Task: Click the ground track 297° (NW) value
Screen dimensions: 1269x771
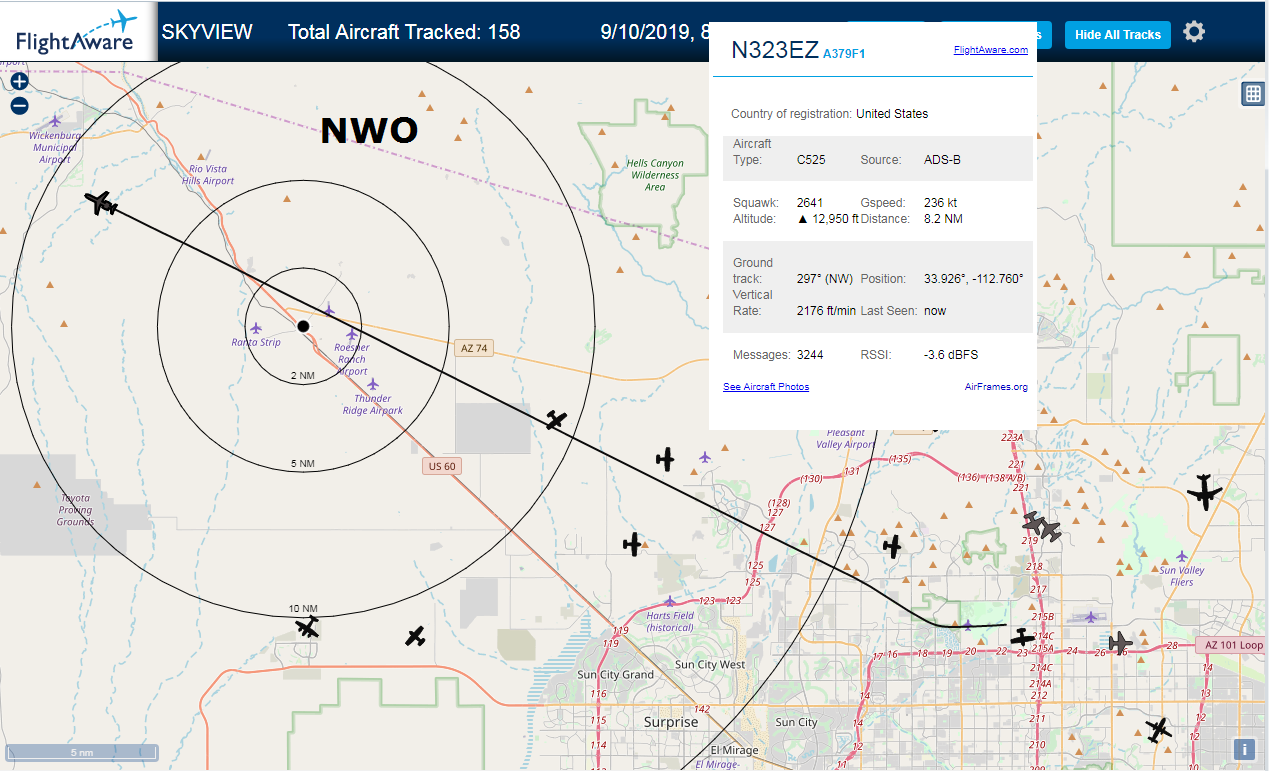Action: tap(825, 279)
